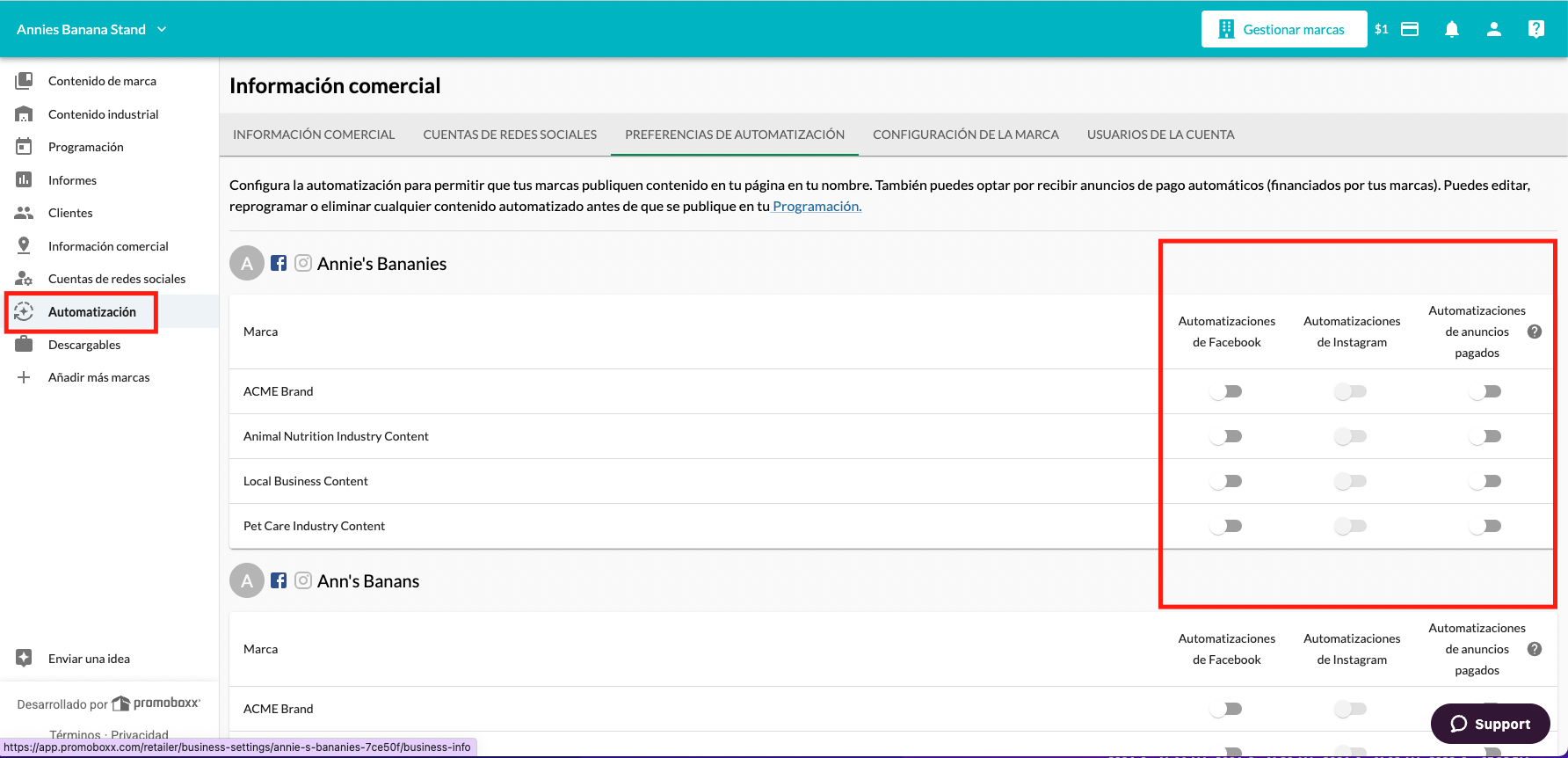The width and height of the screenshot is (1568, 758).
Task: Click Instagram icon beside Annie's Bananies
Action: [x=303, y=263]
